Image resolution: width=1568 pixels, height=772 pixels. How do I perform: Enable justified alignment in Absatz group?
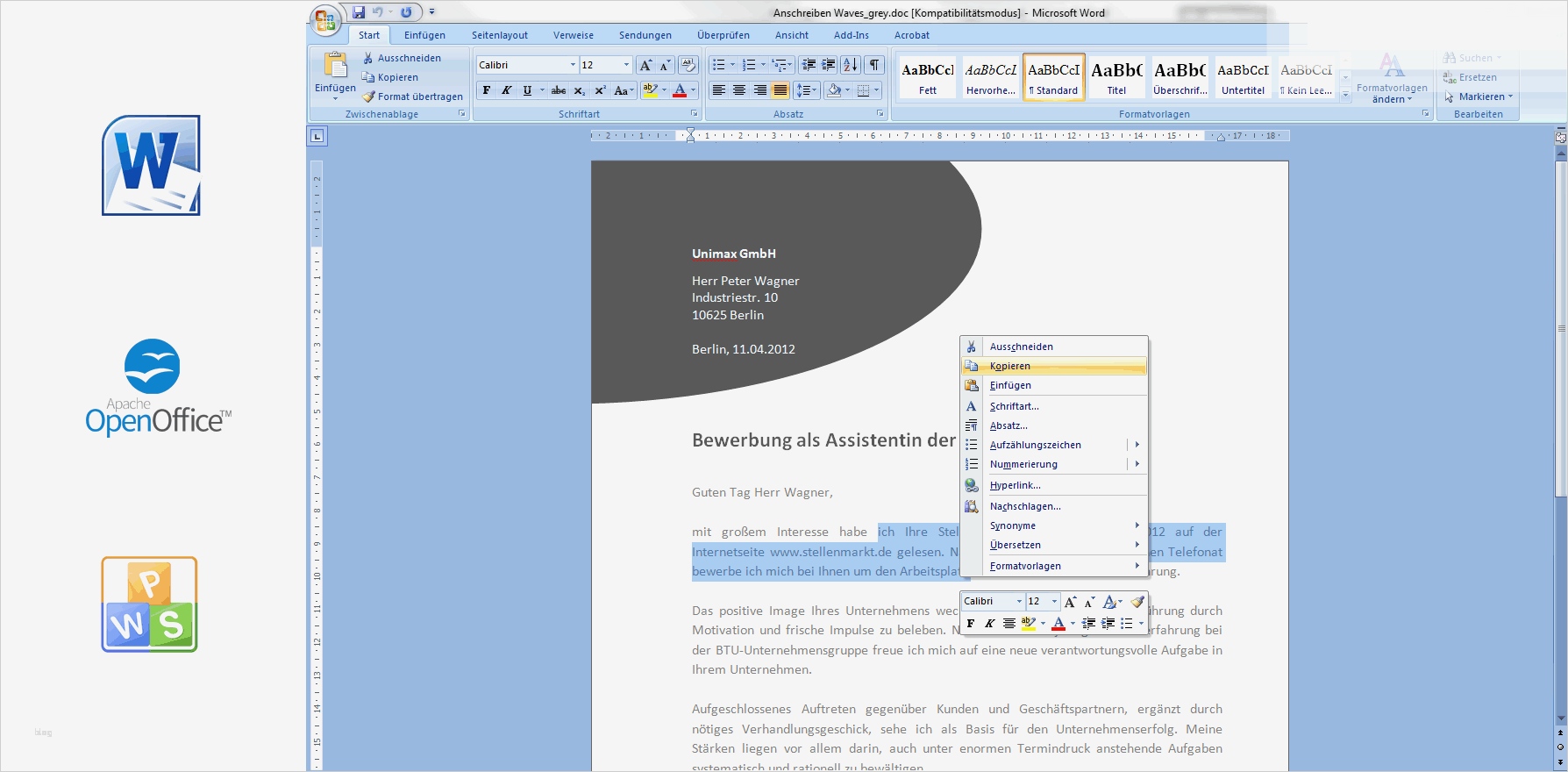tap(780, 90)
